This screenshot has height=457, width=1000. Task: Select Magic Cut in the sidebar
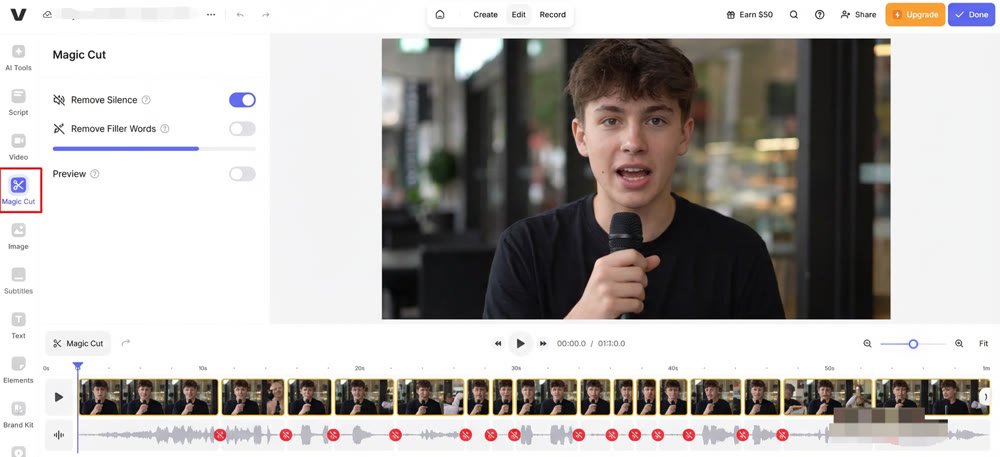pos(18,191)
